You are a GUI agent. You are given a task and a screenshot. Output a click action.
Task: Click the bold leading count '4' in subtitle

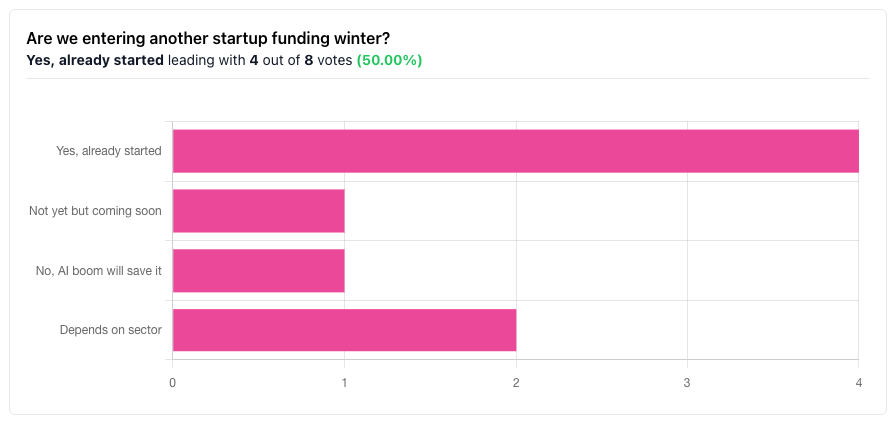coord(254,60)
